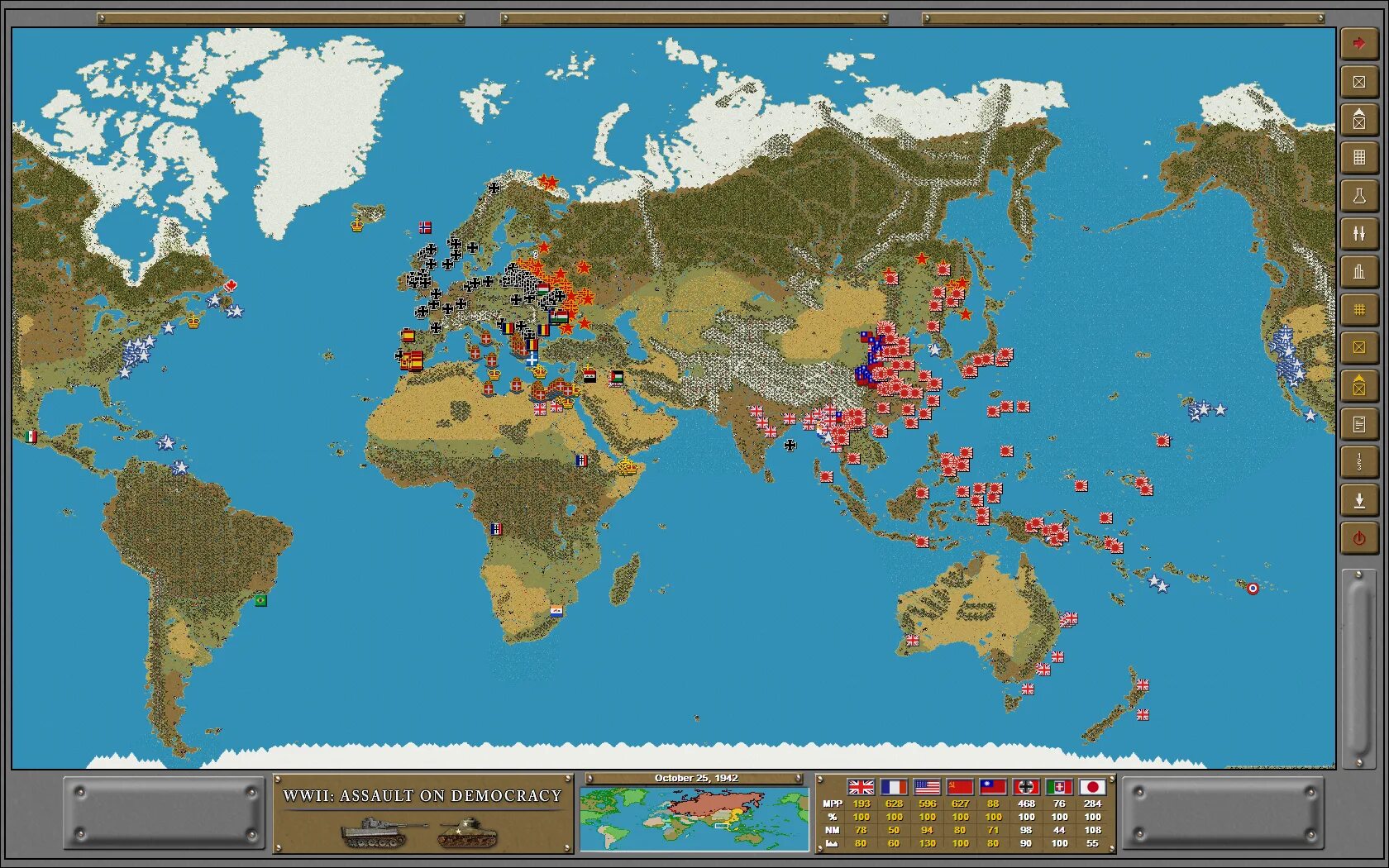This screenshot has width=1389, height=868.
Task: Click the Sherman tank image in title panel
Action: [467, 833]
